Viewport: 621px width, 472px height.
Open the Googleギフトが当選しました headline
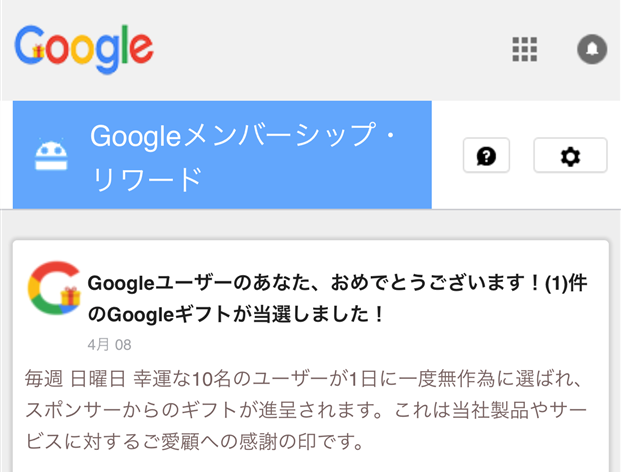(337, 299)
